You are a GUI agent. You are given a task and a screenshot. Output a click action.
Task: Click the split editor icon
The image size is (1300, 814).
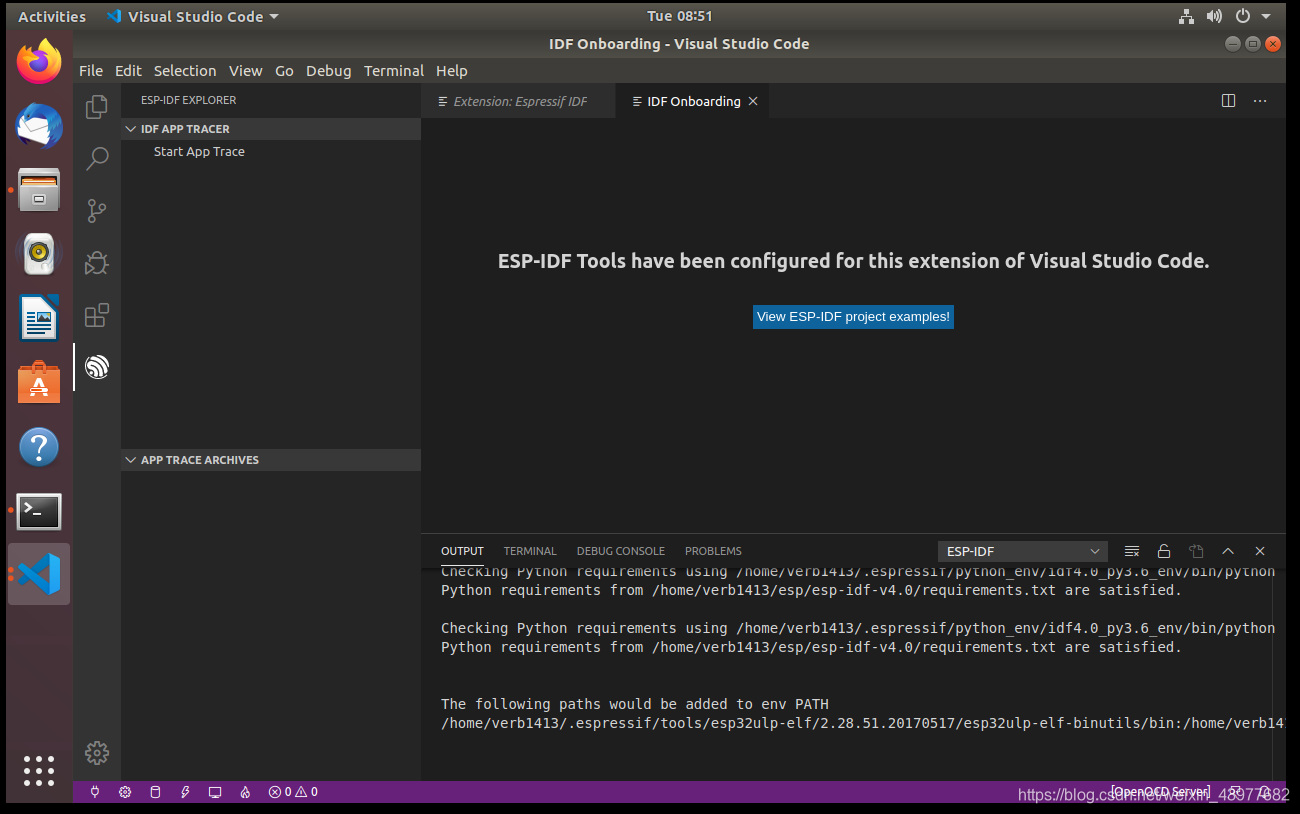[1229, 101]
